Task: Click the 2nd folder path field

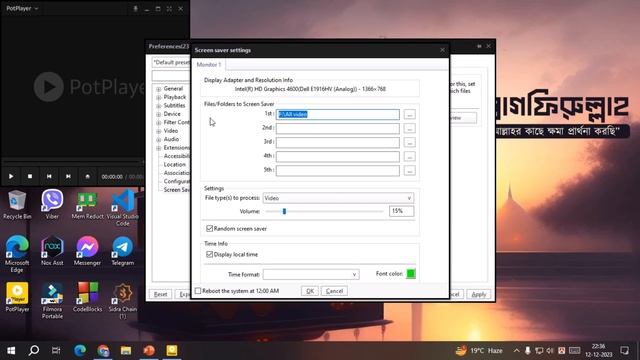Action: (338, 128)
